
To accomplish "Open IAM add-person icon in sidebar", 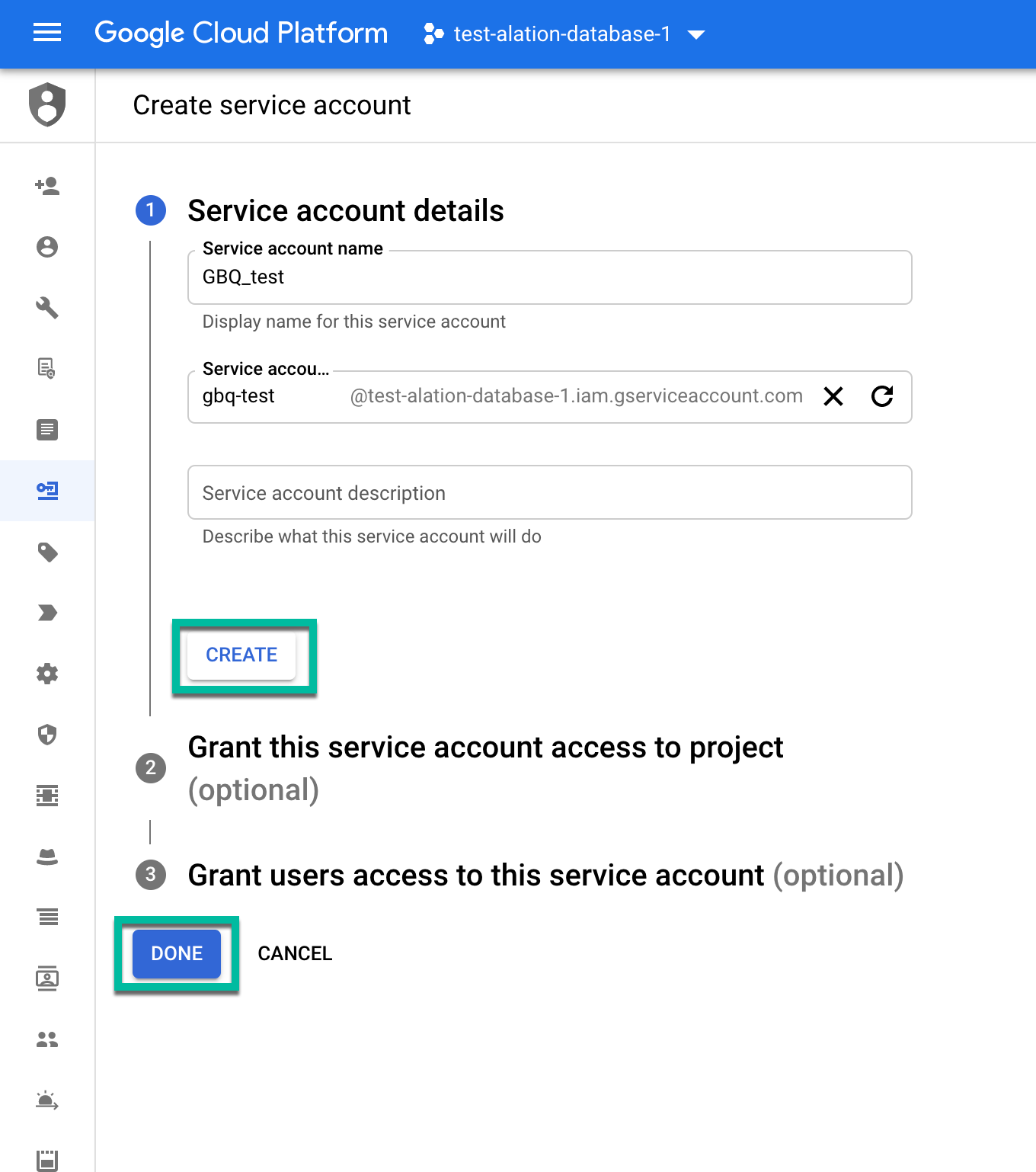I will pyautogui.click(x=47, y=186).
